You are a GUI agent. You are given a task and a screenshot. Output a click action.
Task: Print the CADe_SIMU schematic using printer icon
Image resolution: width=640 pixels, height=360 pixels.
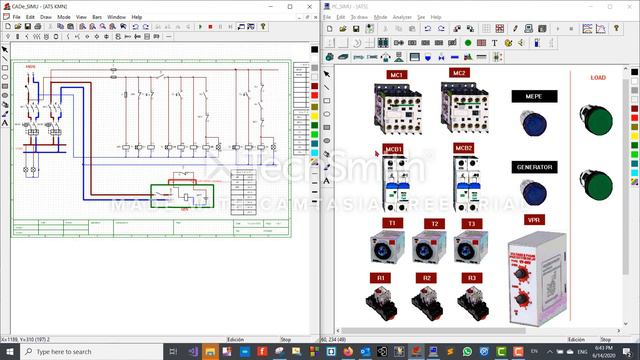pyautogui.click(x=38, y=27)
